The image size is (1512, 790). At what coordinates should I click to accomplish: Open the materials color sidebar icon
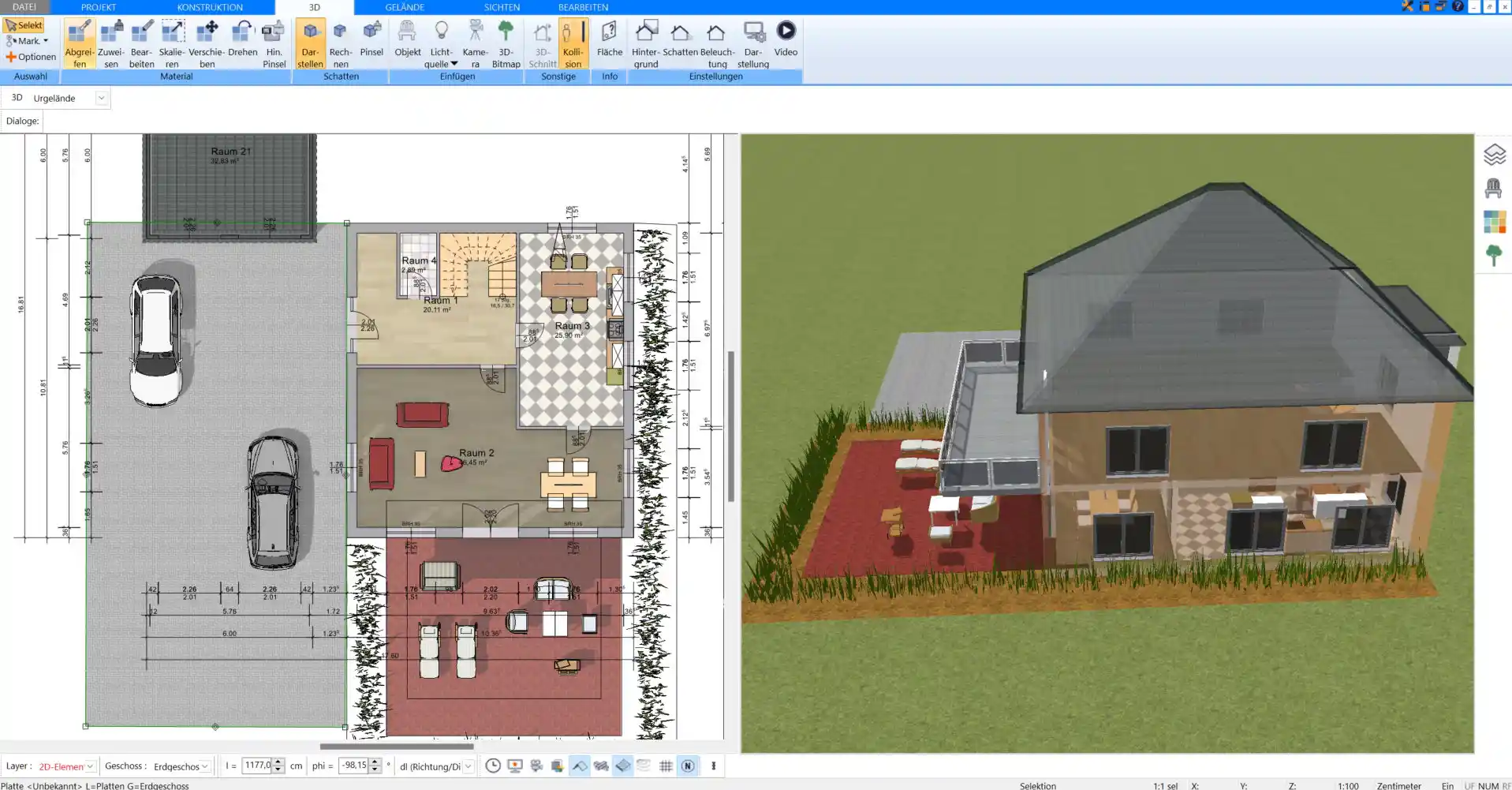pyautogui.click(x=1494, y=222)
